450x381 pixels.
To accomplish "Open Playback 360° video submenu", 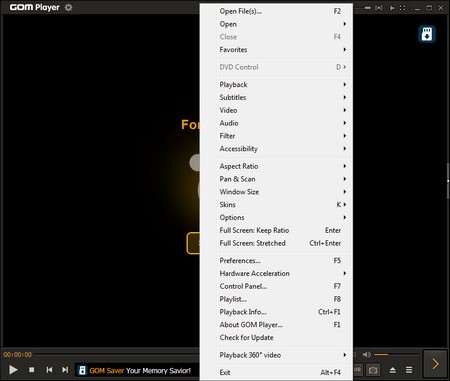I will pos(280,355).
